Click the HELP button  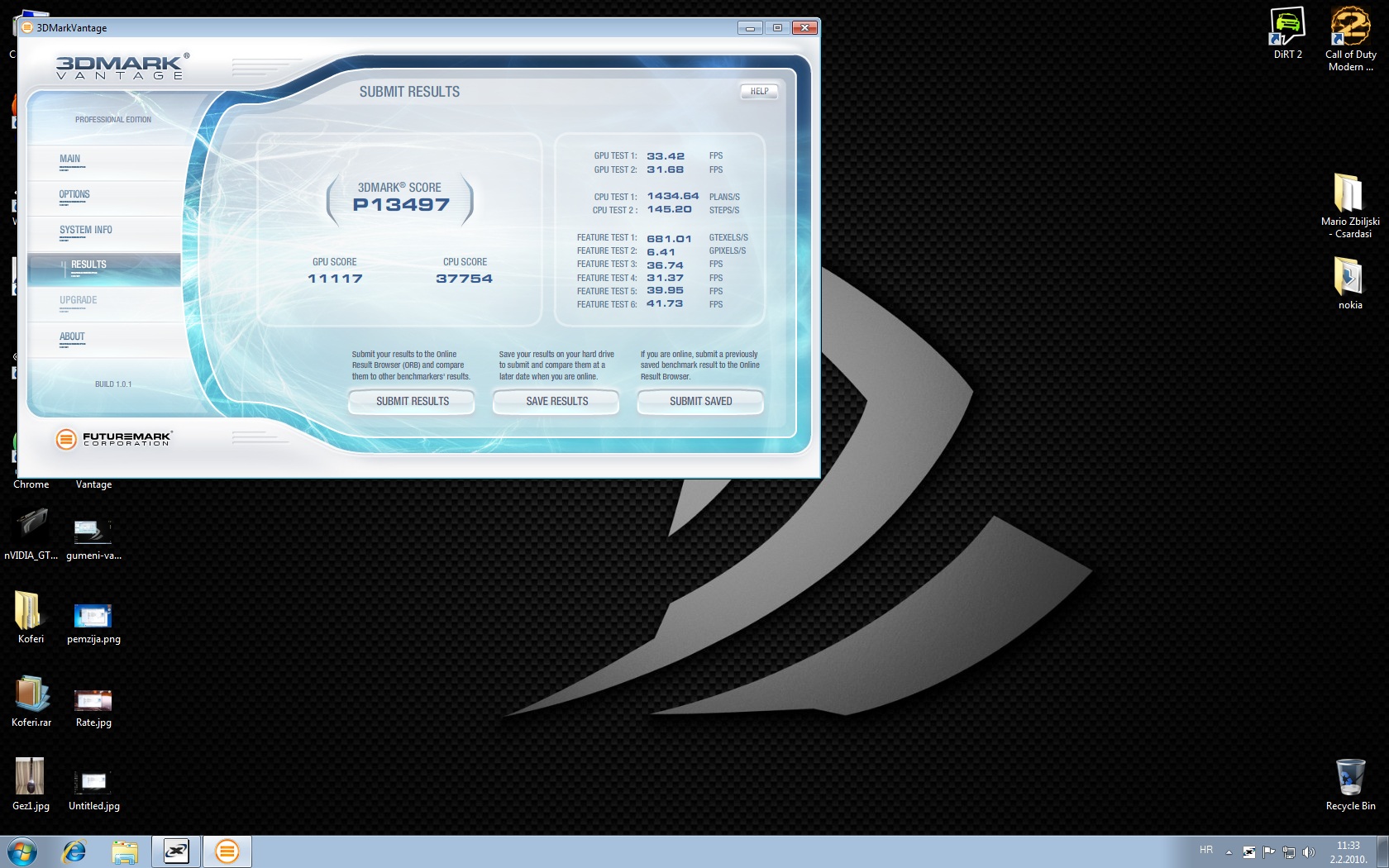click(759, 92)
